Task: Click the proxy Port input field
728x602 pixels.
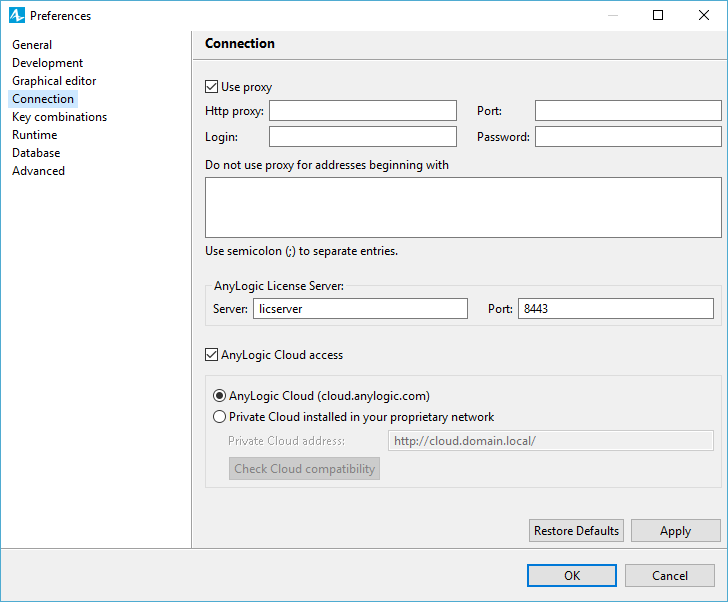Action: click(x=628, y=110)
